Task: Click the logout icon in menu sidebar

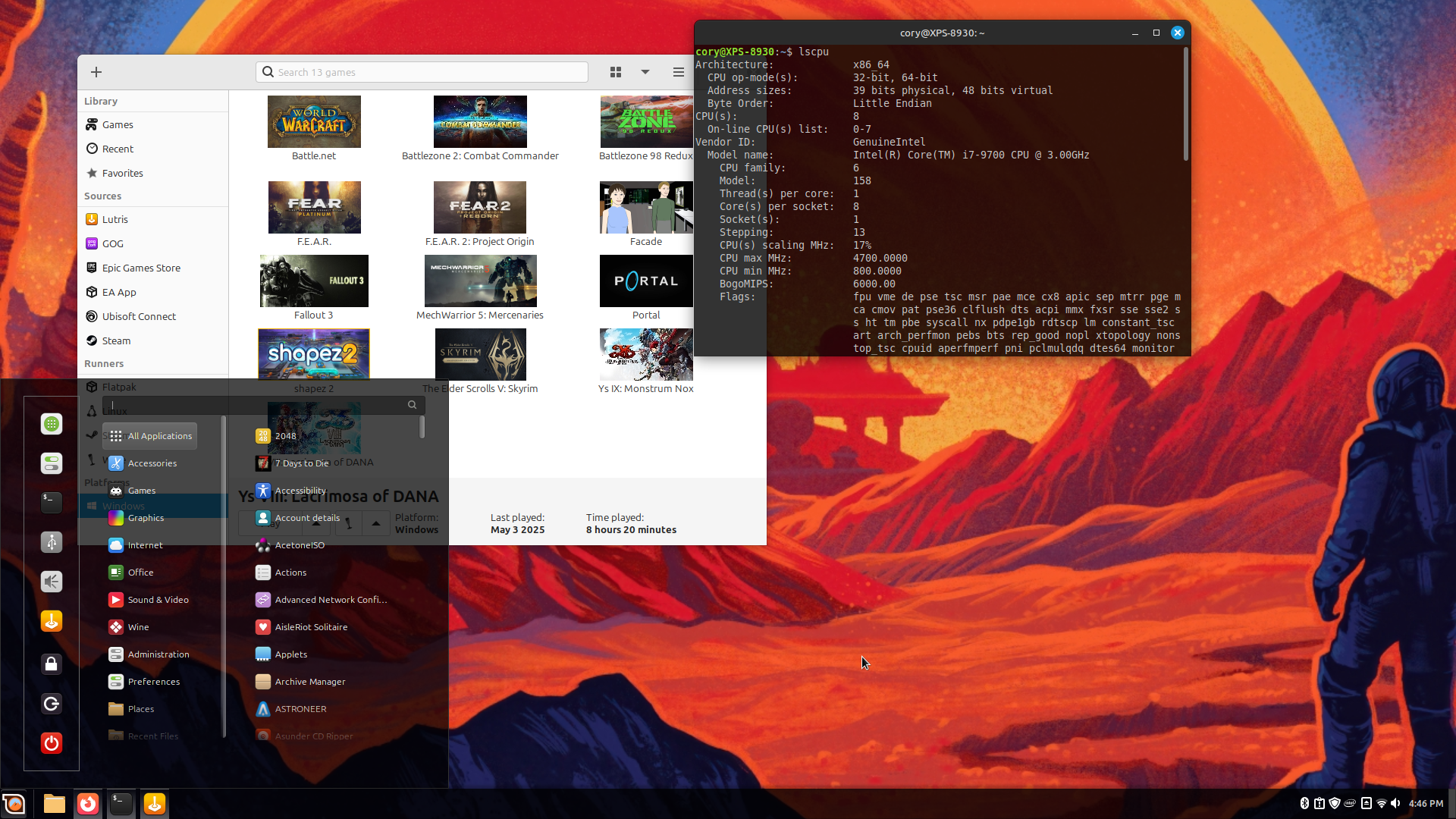Action: coord(52,704)
